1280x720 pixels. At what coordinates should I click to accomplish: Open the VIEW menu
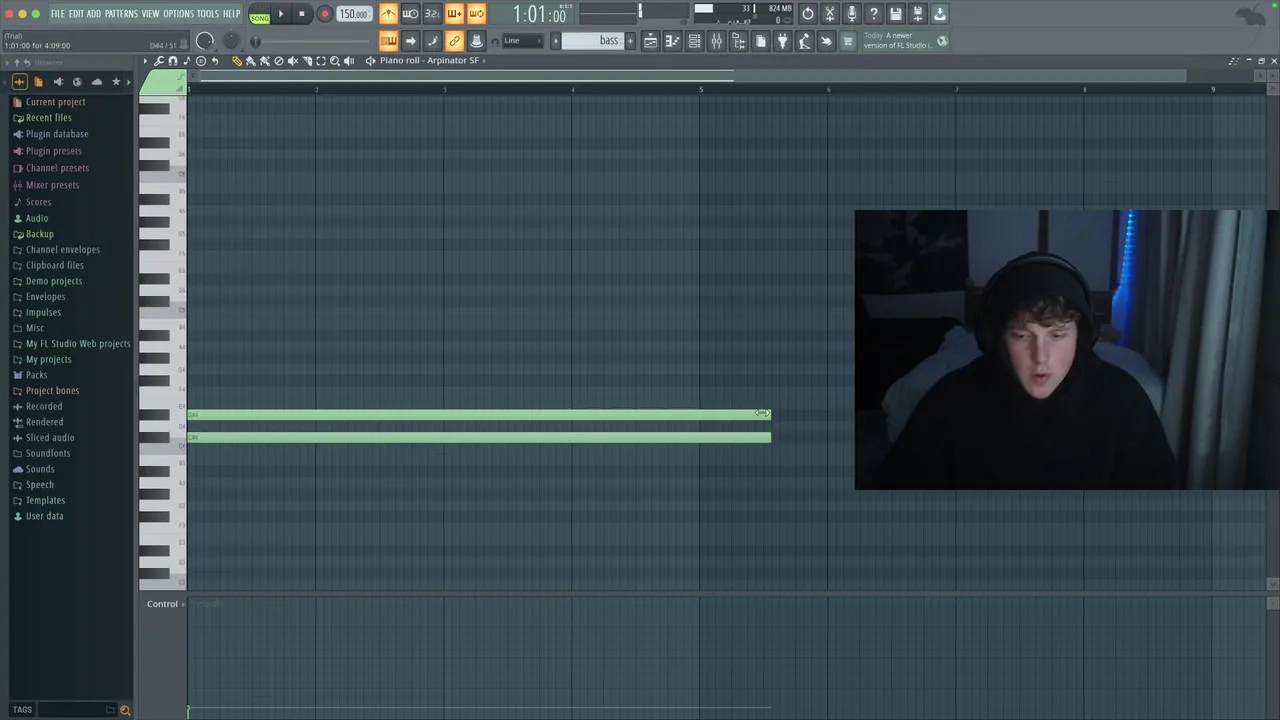(150, 14)
